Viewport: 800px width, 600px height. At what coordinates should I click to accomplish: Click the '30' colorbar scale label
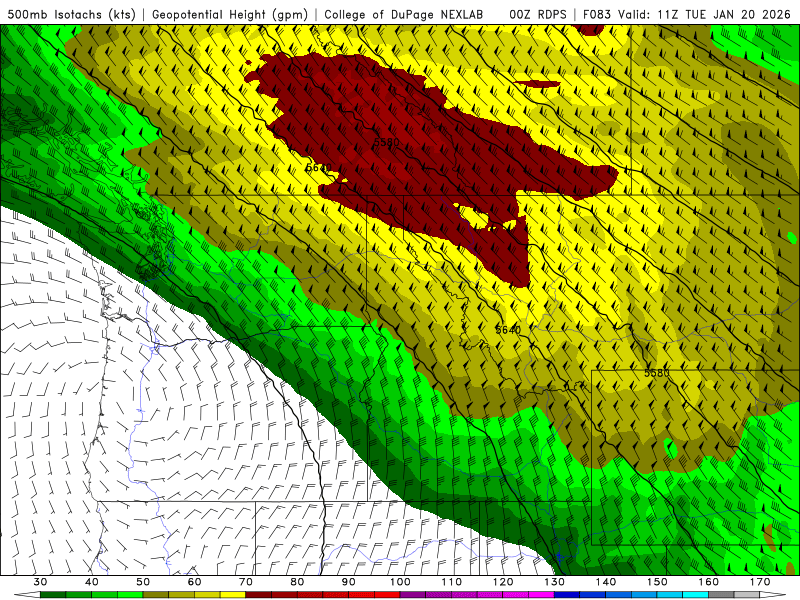point(40,582)
